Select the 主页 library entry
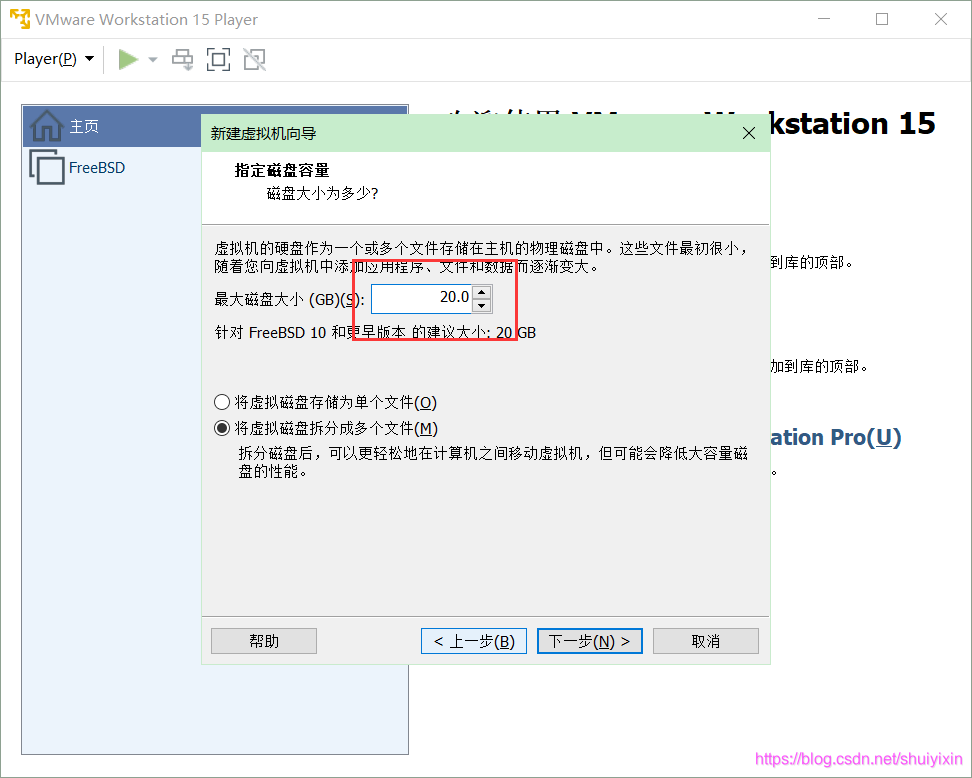Viewport: 972px width, 778px height. [x=112, y=126]
